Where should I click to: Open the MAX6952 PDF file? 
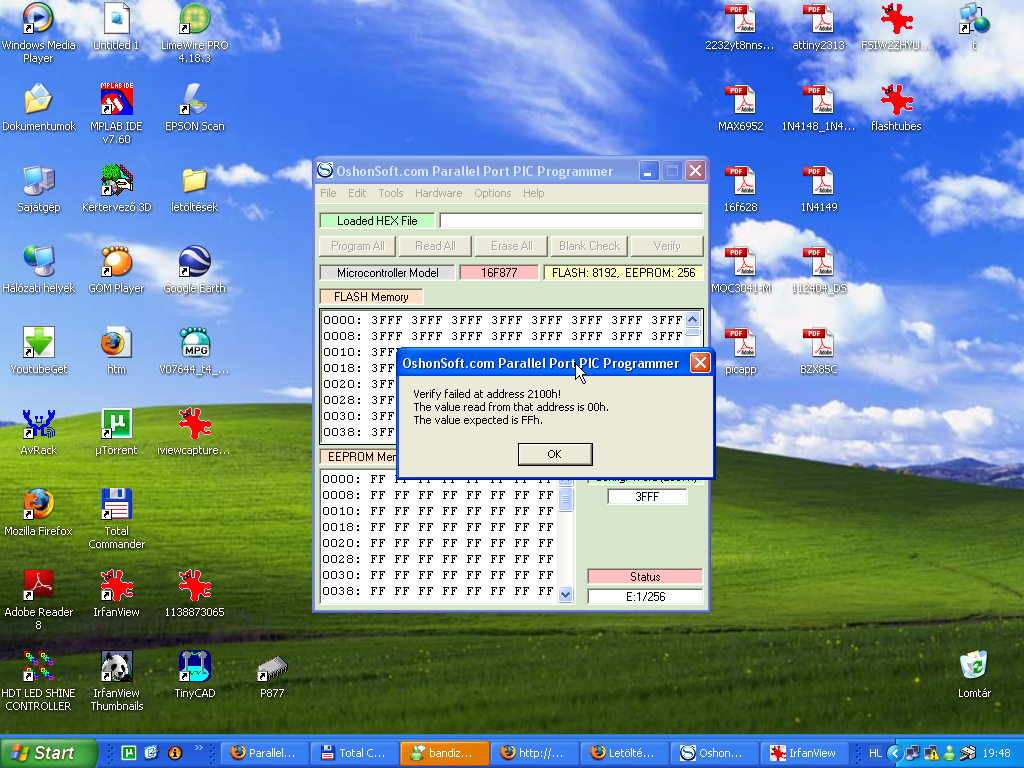pos(741,108)
